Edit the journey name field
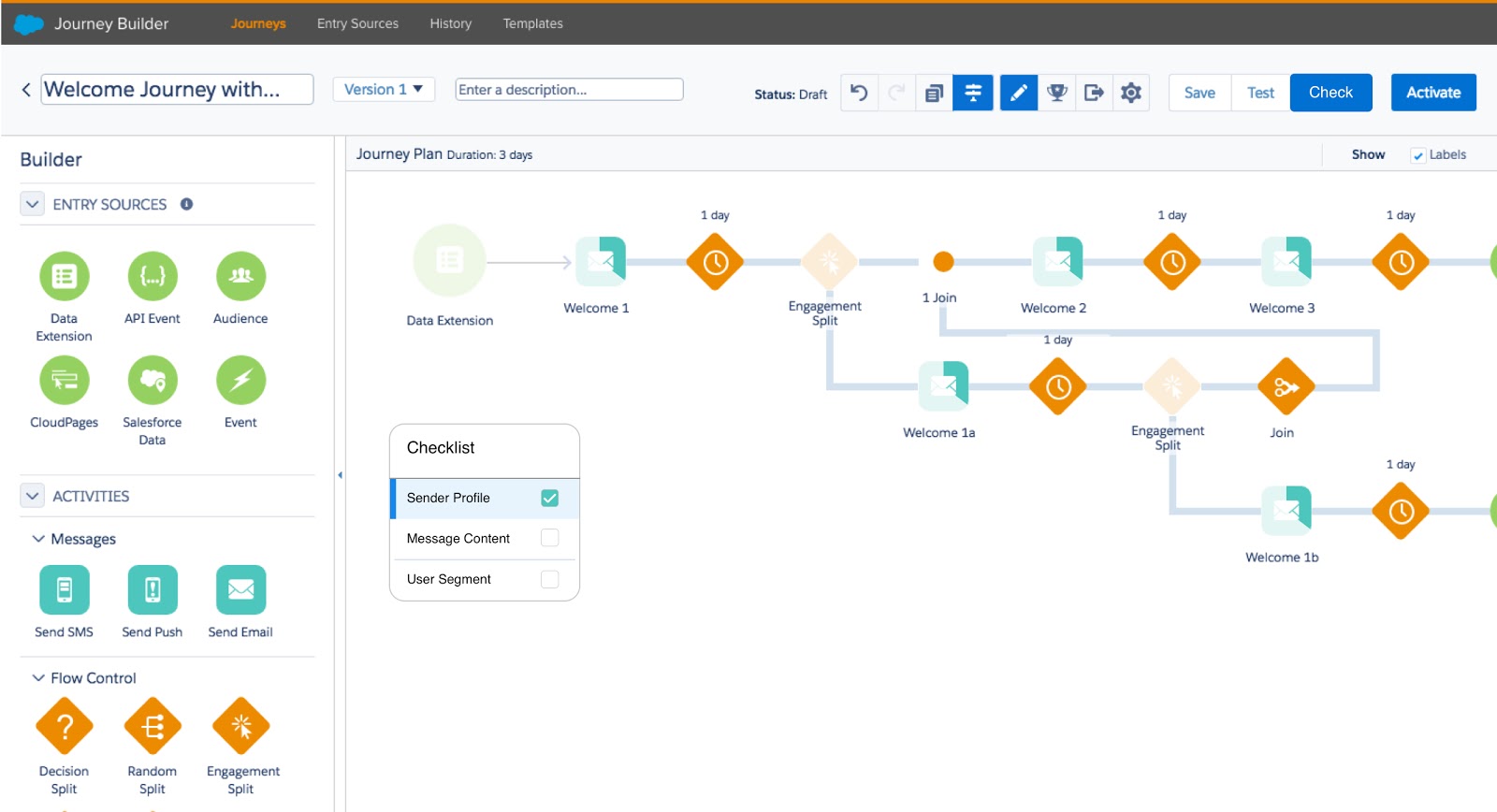The width and height of the screenshot is (1497, 812). (x=177, y=90)
